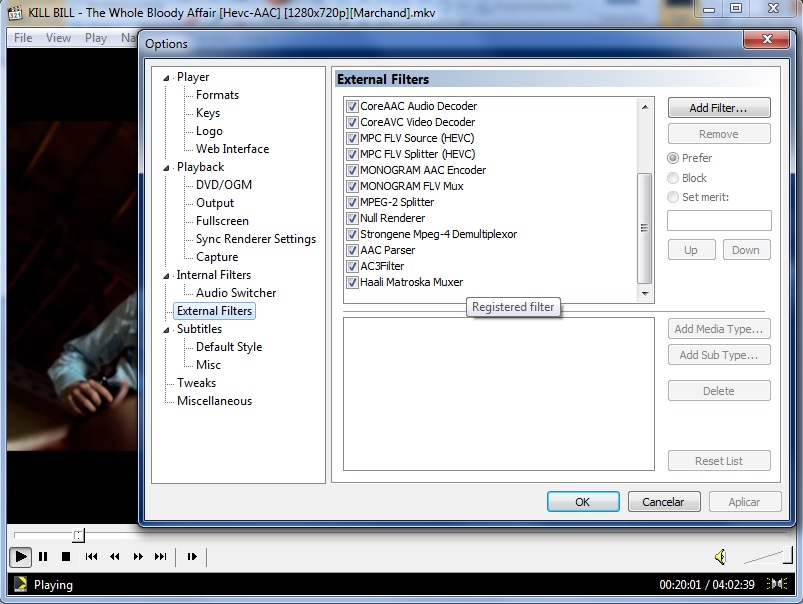The width and height of the screenshot is (803, 604).
Task: Click the Set merit input field
Action: 719,221
